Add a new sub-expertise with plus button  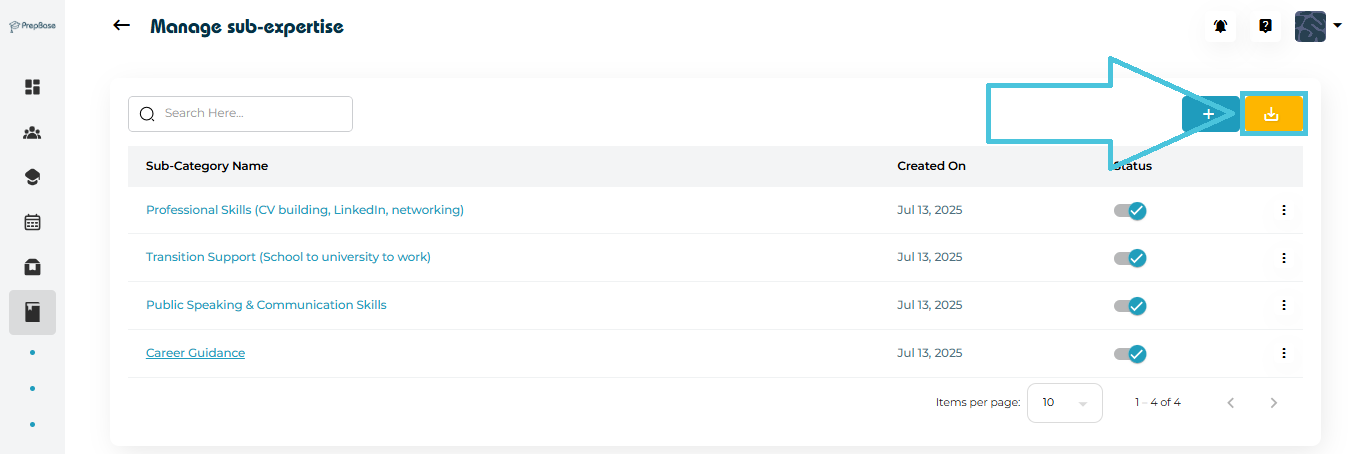click(x=1208, y=114)
